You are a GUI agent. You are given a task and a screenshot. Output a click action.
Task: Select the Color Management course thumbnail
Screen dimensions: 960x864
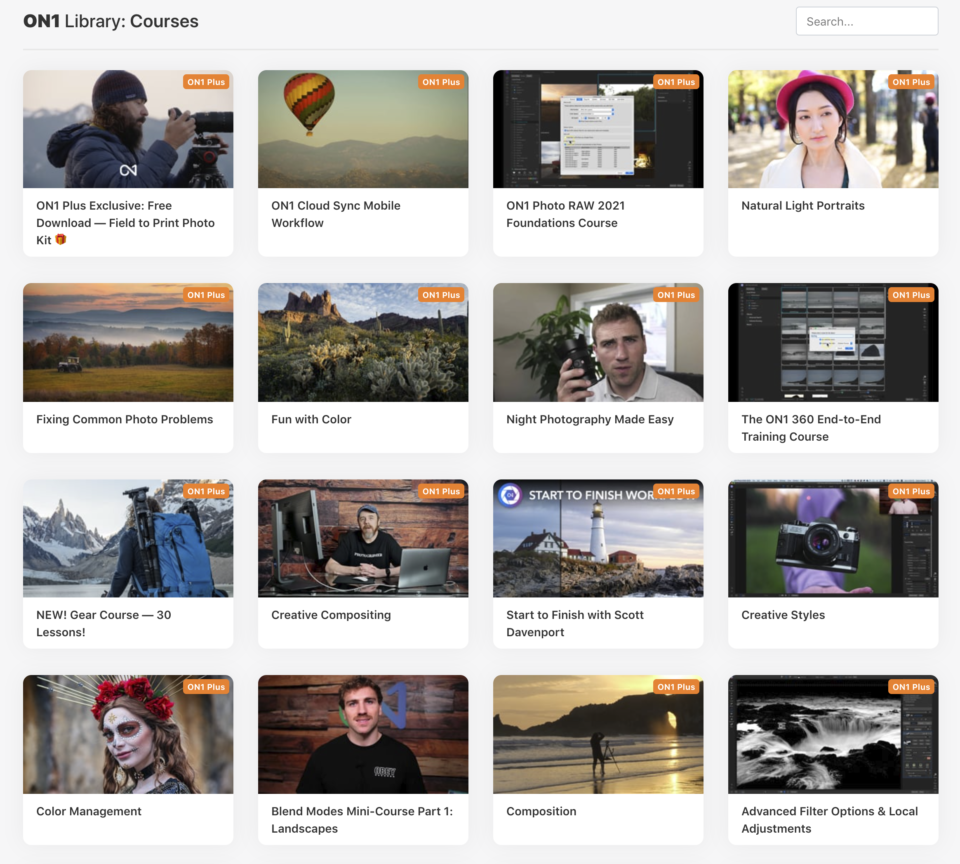point(127,734)
